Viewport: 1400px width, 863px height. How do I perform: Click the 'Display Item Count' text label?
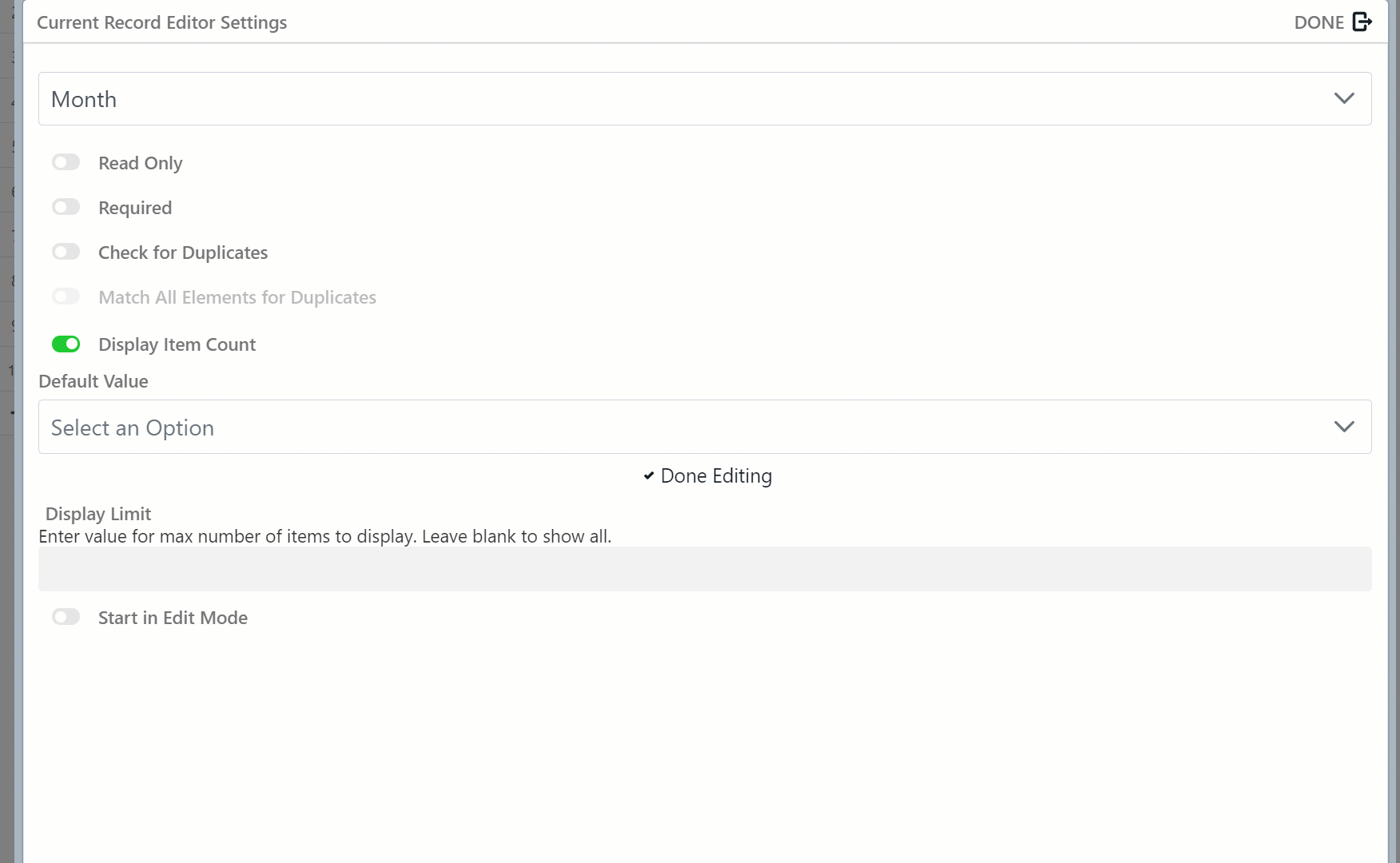pyautogui.click(x=177, y=344)
